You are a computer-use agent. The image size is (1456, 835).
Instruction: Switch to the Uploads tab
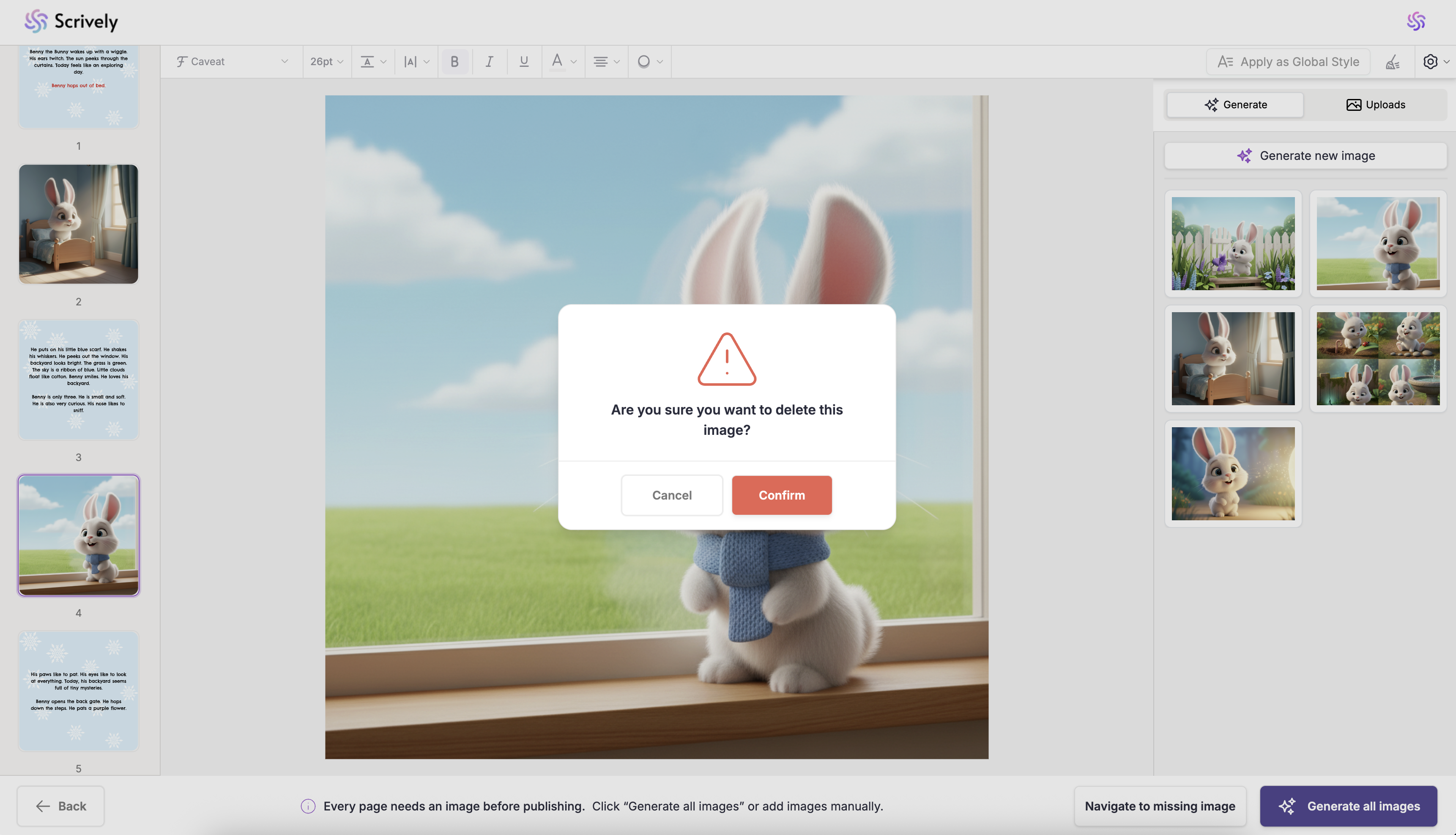[x=1375, y=104]
